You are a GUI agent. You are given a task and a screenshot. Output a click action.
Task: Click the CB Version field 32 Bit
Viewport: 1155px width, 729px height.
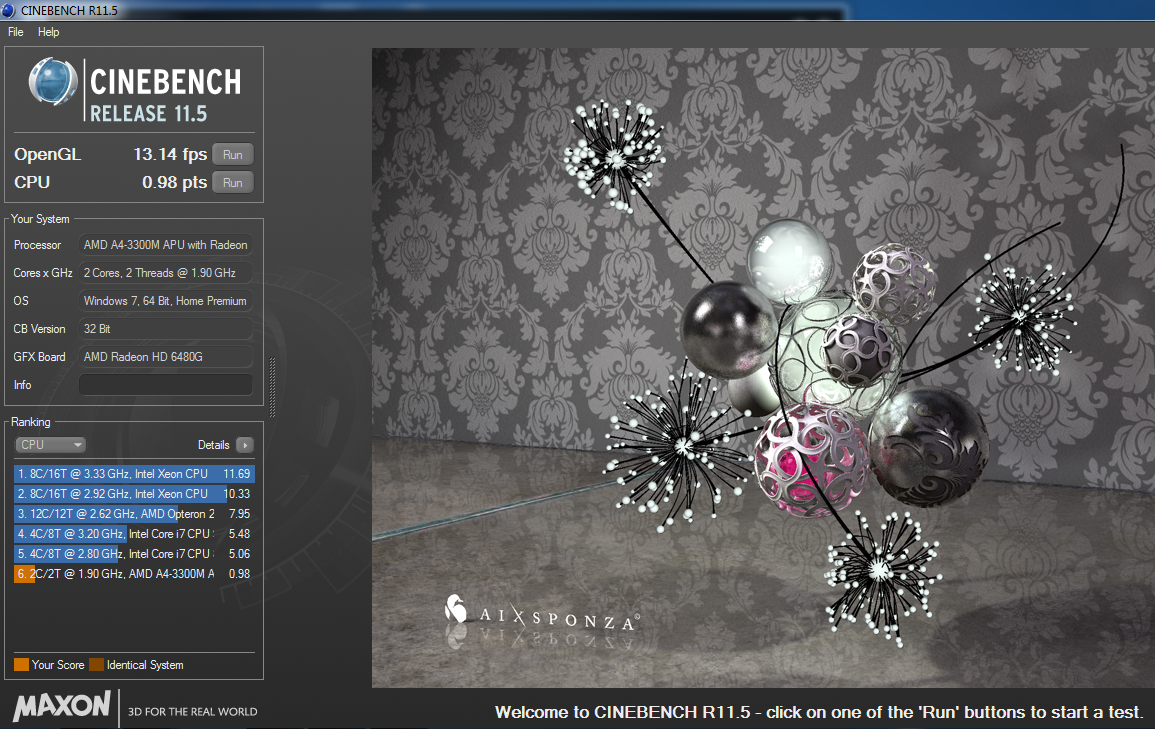[166, 328]
